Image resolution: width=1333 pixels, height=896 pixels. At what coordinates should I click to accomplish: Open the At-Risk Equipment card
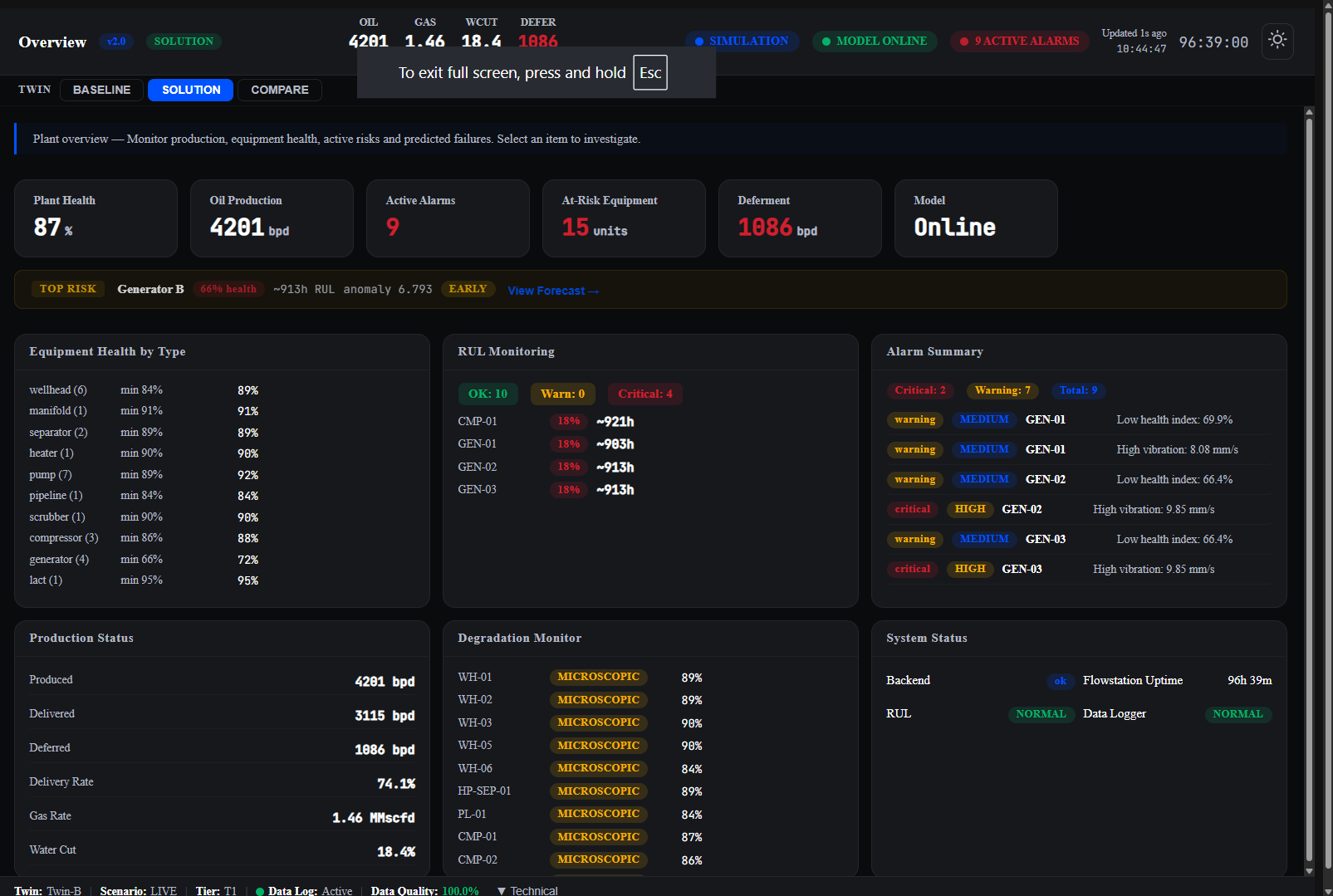coord(624,218)
